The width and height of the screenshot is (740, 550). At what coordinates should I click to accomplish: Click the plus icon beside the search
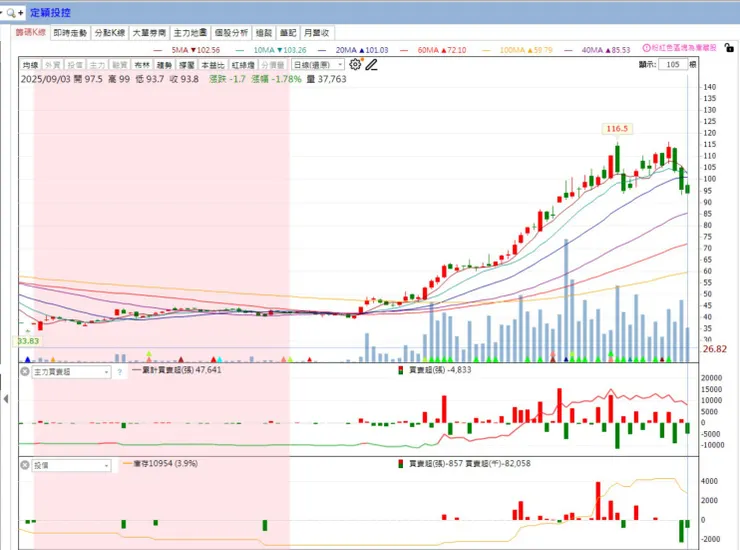coord(20,13)
